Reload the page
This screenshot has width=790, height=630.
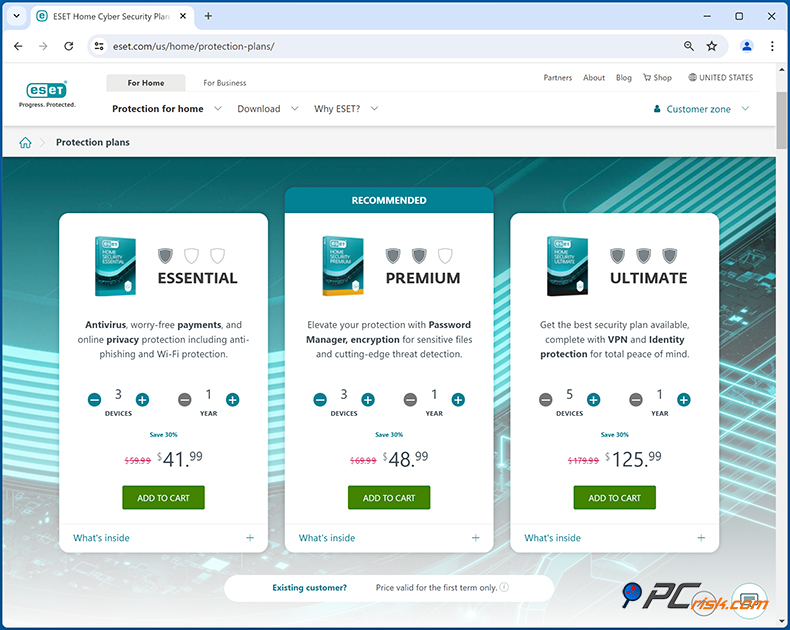click(69, 46)
